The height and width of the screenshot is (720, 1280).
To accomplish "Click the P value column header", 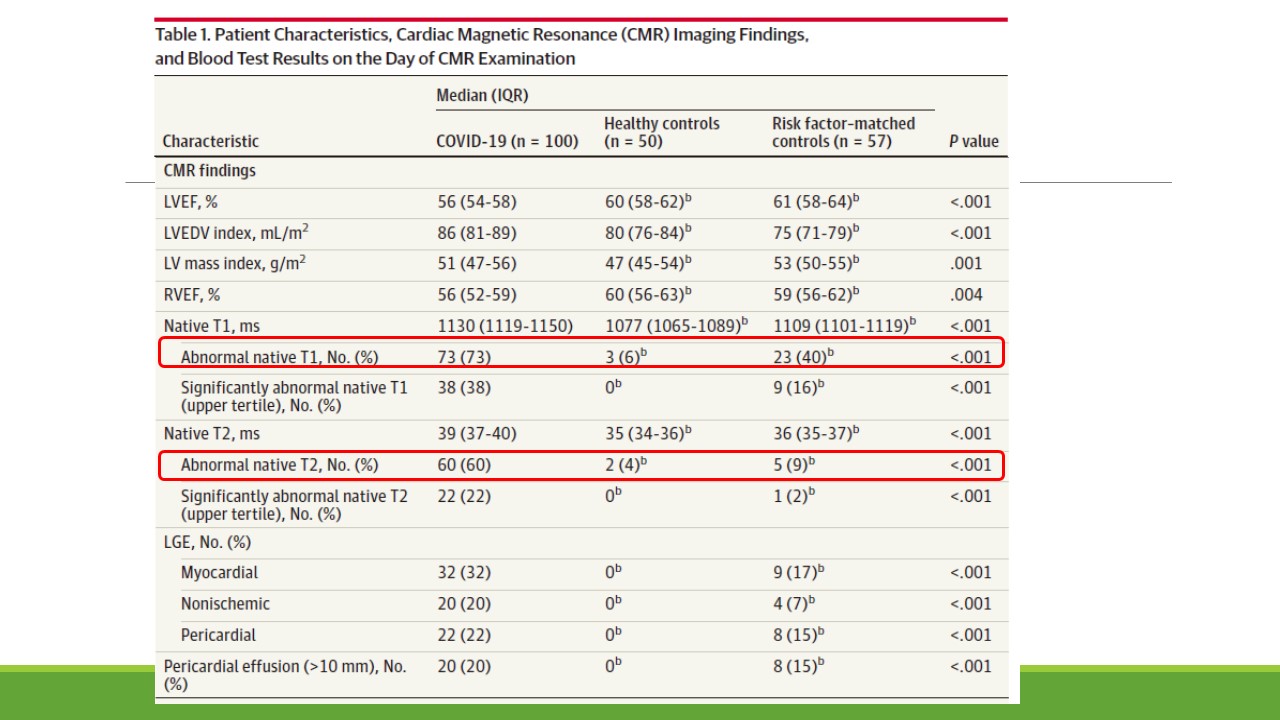I will (x=973, y=142).
